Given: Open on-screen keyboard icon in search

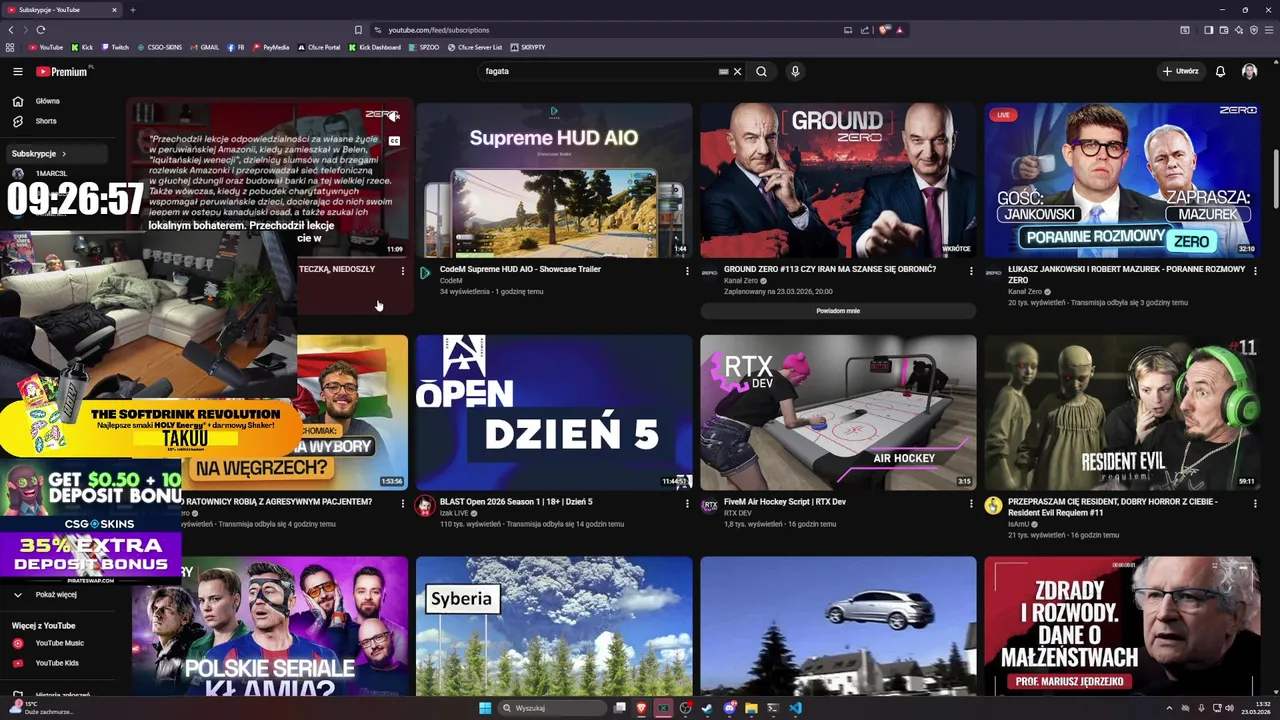Looking at the screenshot, I should point(723,71).
